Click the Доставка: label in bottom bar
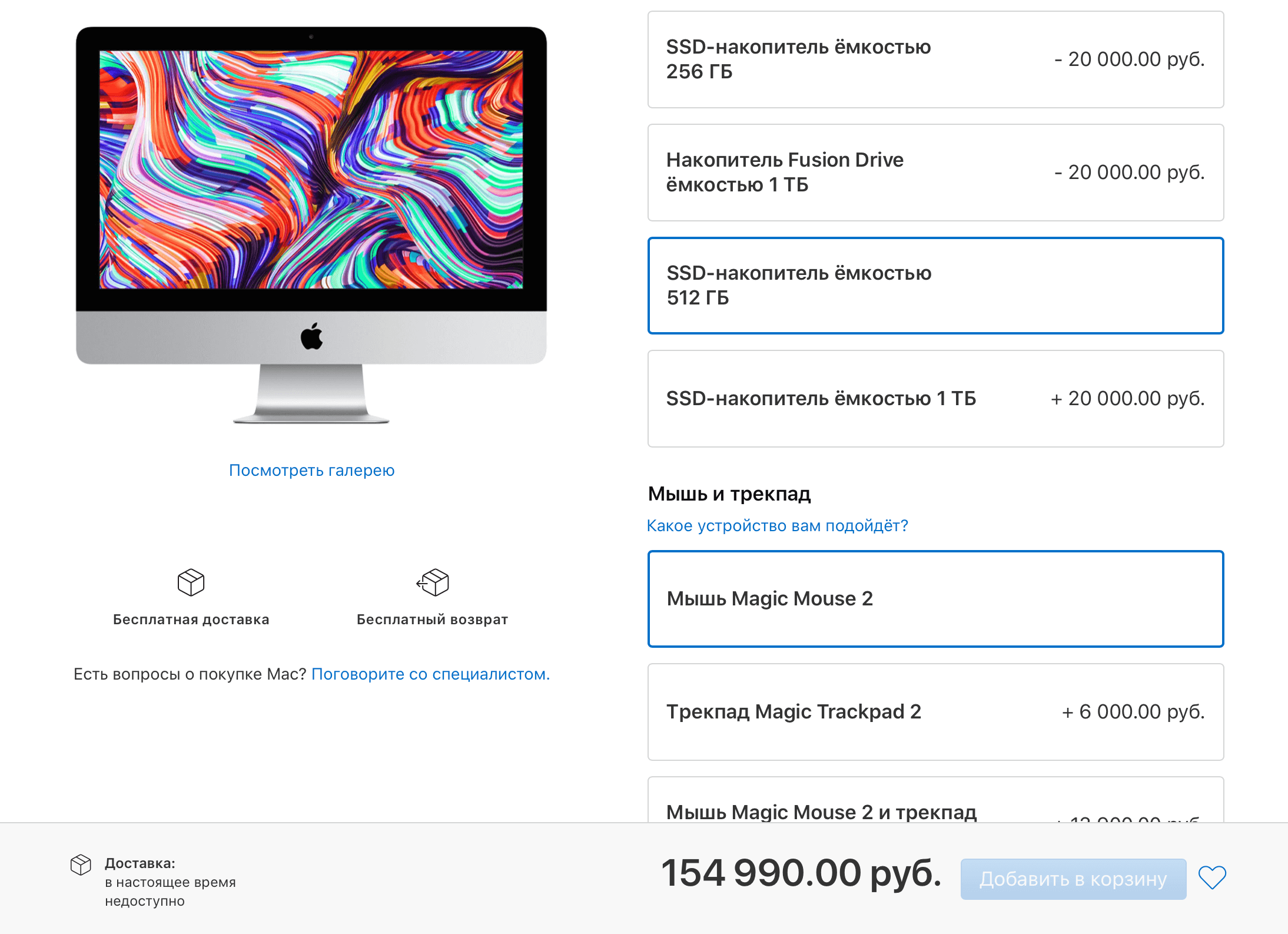Screen dimensions: 1288x934 click(x=140, y=863)
